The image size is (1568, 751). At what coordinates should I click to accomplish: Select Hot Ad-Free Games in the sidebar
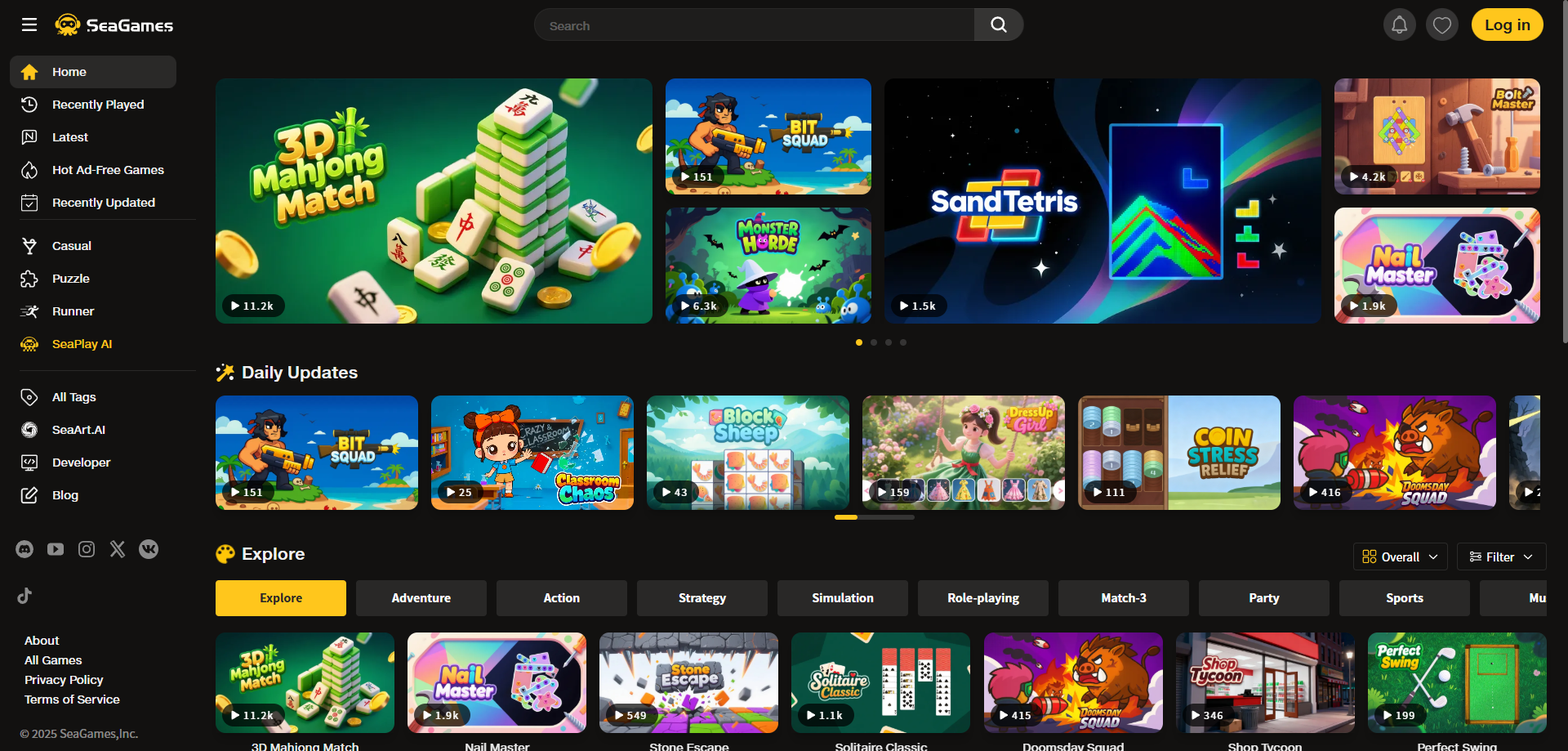coord(107,170)
